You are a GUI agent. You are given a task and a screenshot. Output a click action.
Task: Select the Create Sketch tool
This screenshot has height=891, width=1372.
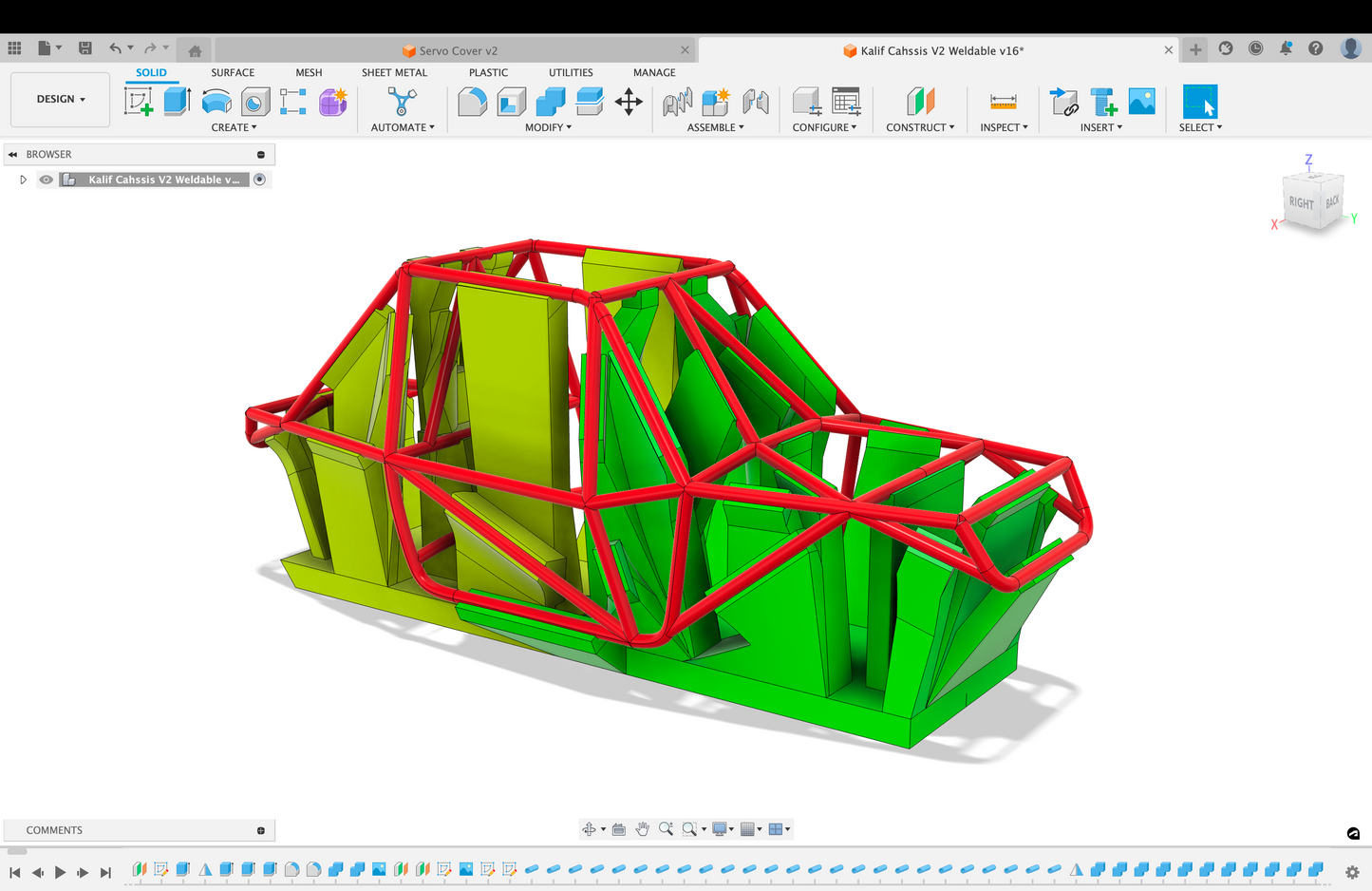point(139,102)
